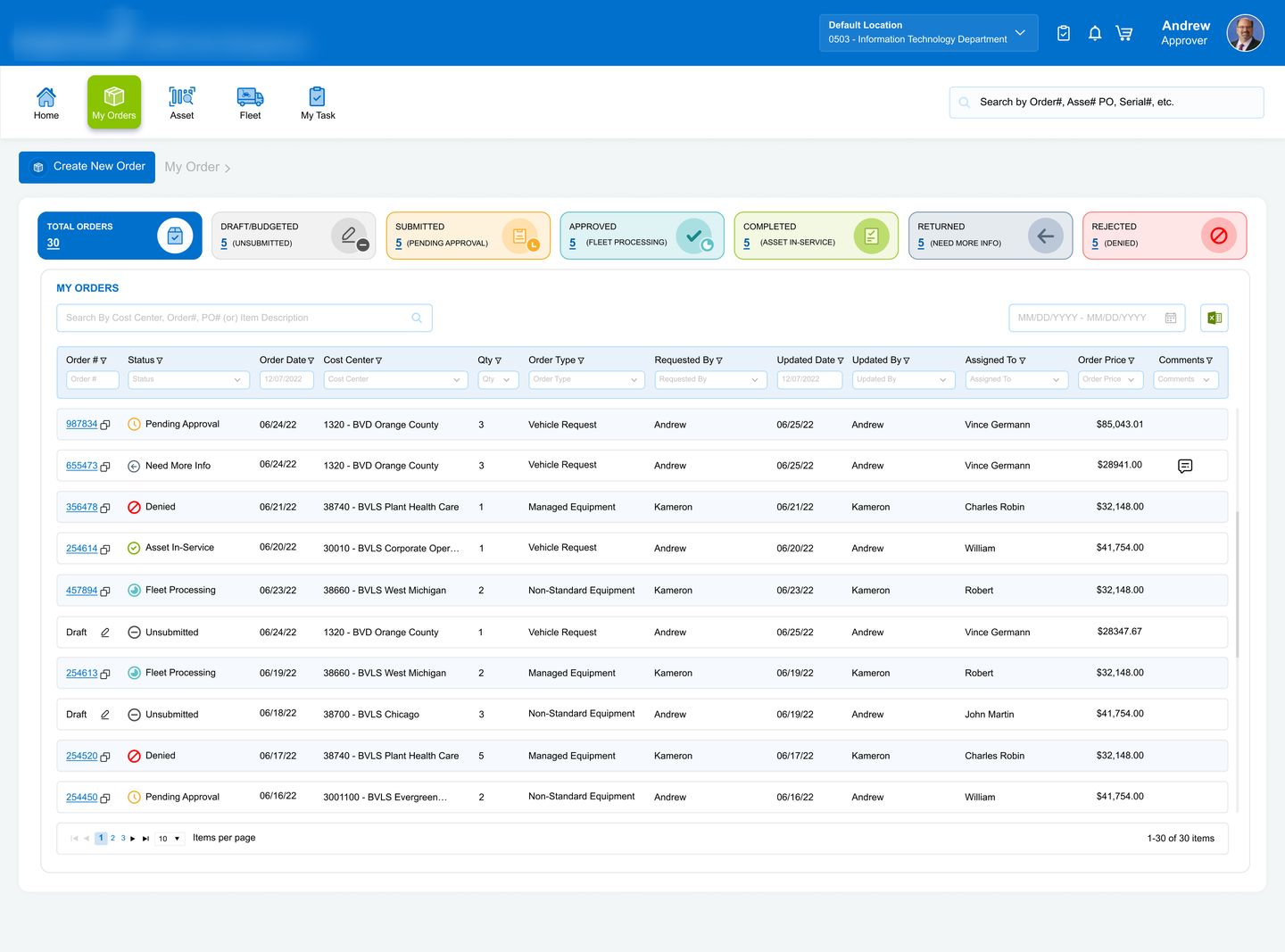1285x952 pixels.
Task: Open the Cost Center filter dropdown
Action: click(x=395, y=379)
